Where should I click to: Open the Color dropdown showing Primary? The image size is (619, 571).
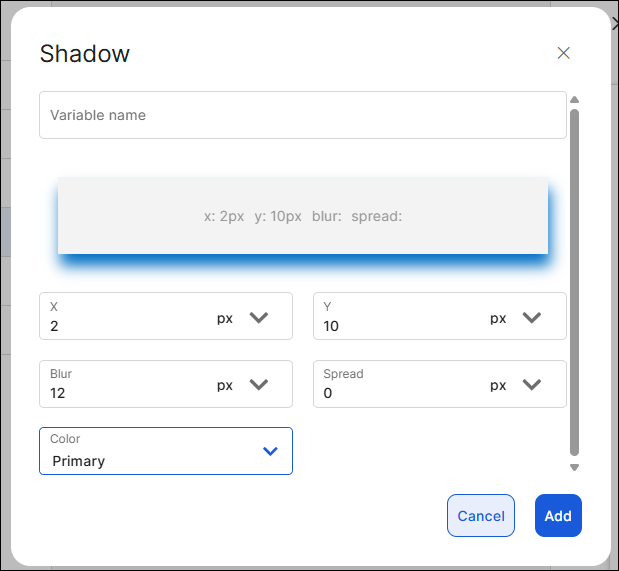coord(166,451)
